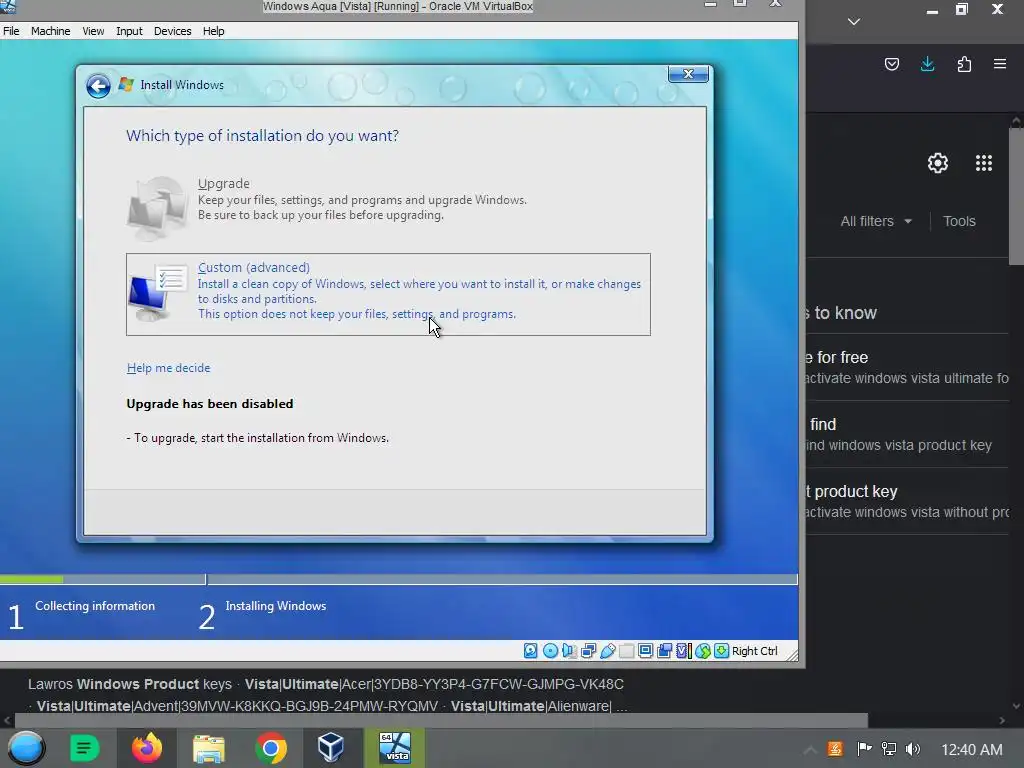Open the browser downloads icon
The image size is (1024, 768).
pos(927,64)
